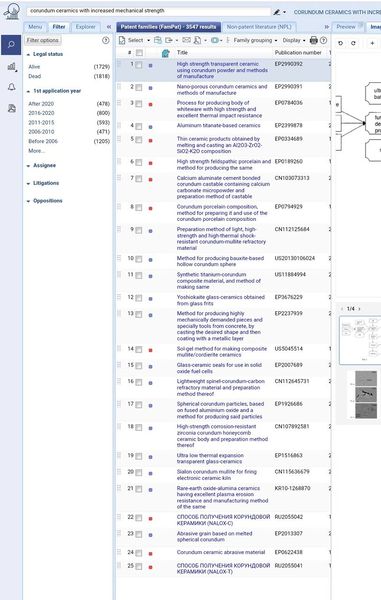
Task: Switch to the Explorer tab
Action: click(86, 27)
